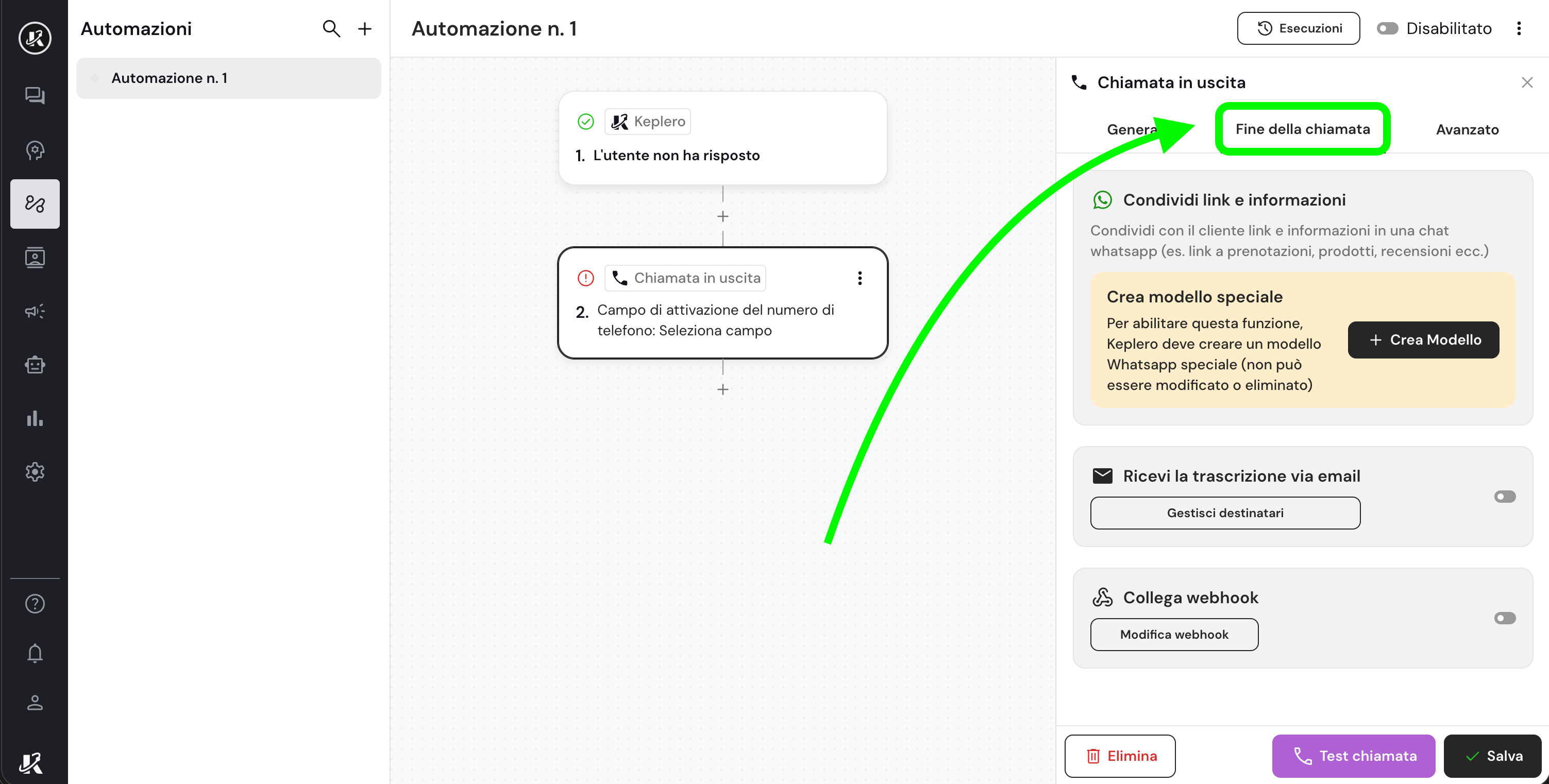Image resolution: width=1549 pixels, height=784 pixels.
Task: Click the Crea Modello button
Action: (x=1423, y=339)
